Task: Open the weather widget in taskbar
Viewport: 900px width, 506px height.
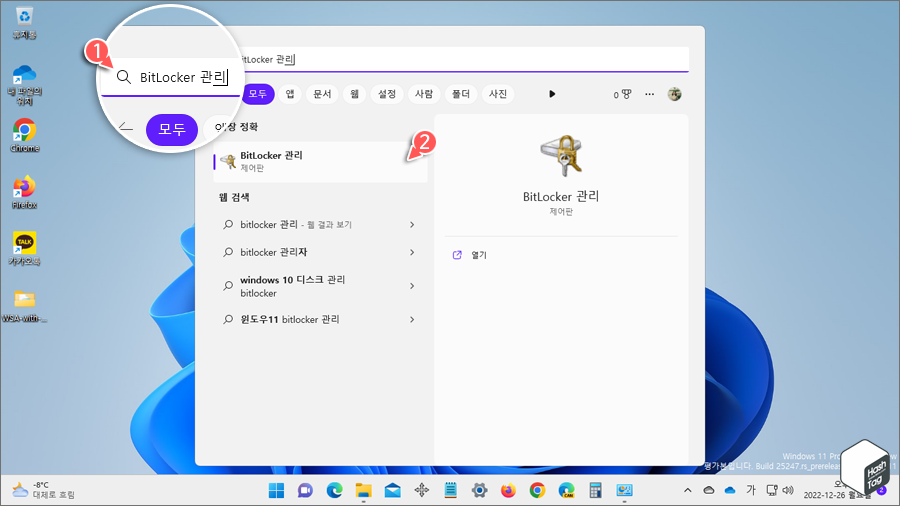Action: click(x=43, y=490)
